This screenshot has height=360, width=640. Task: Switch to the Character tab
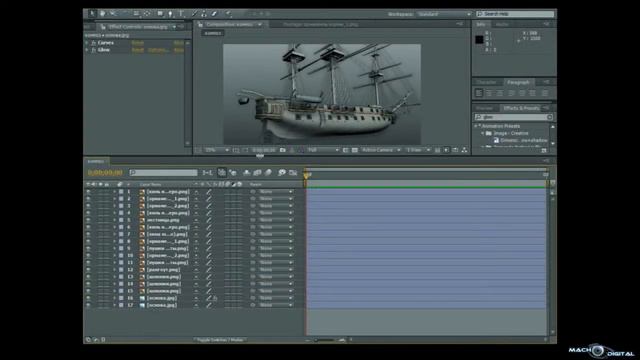coord(487,82)
